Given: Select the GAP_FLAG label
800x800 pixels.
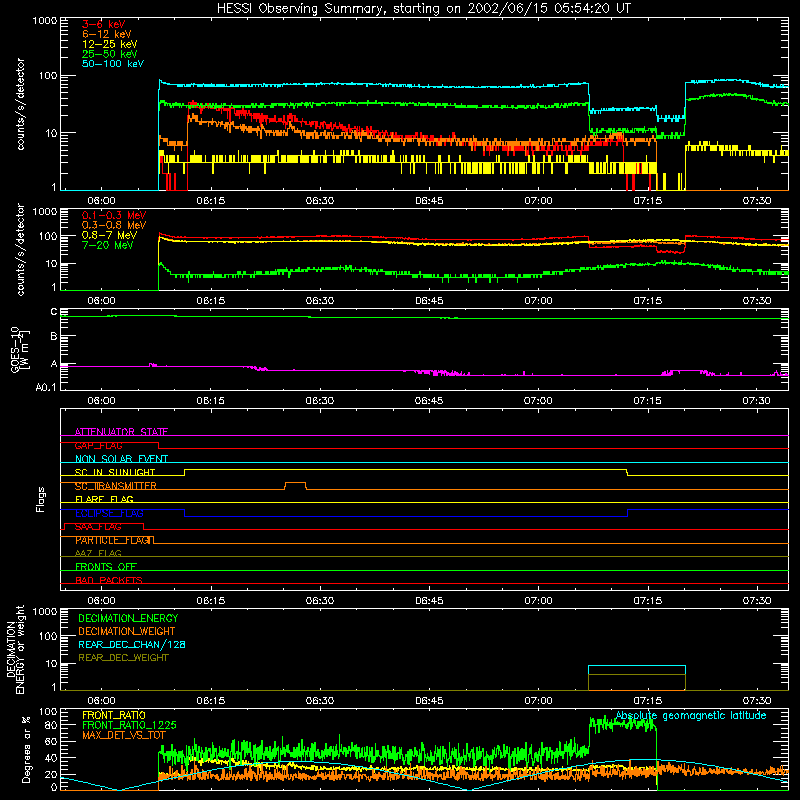Looking at the screenshot, I should point(98,445).
